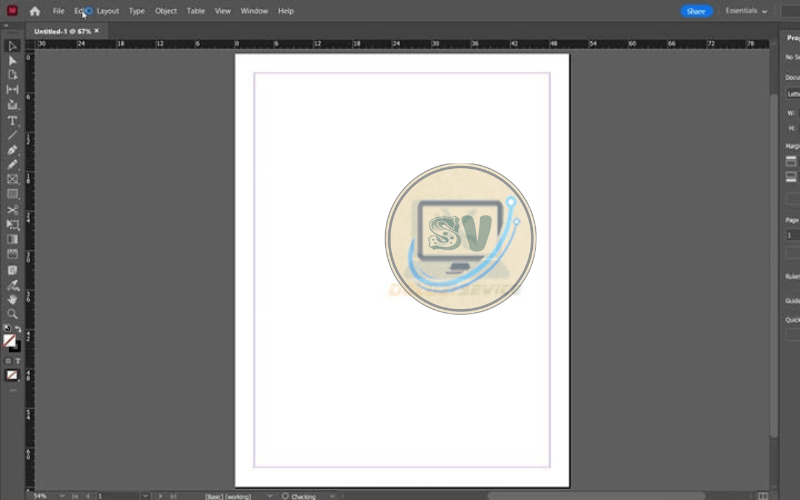Screen dimensions: 800x500
Task: Select the Gradient Swatch tool
Action: click(x=12, y=239)
